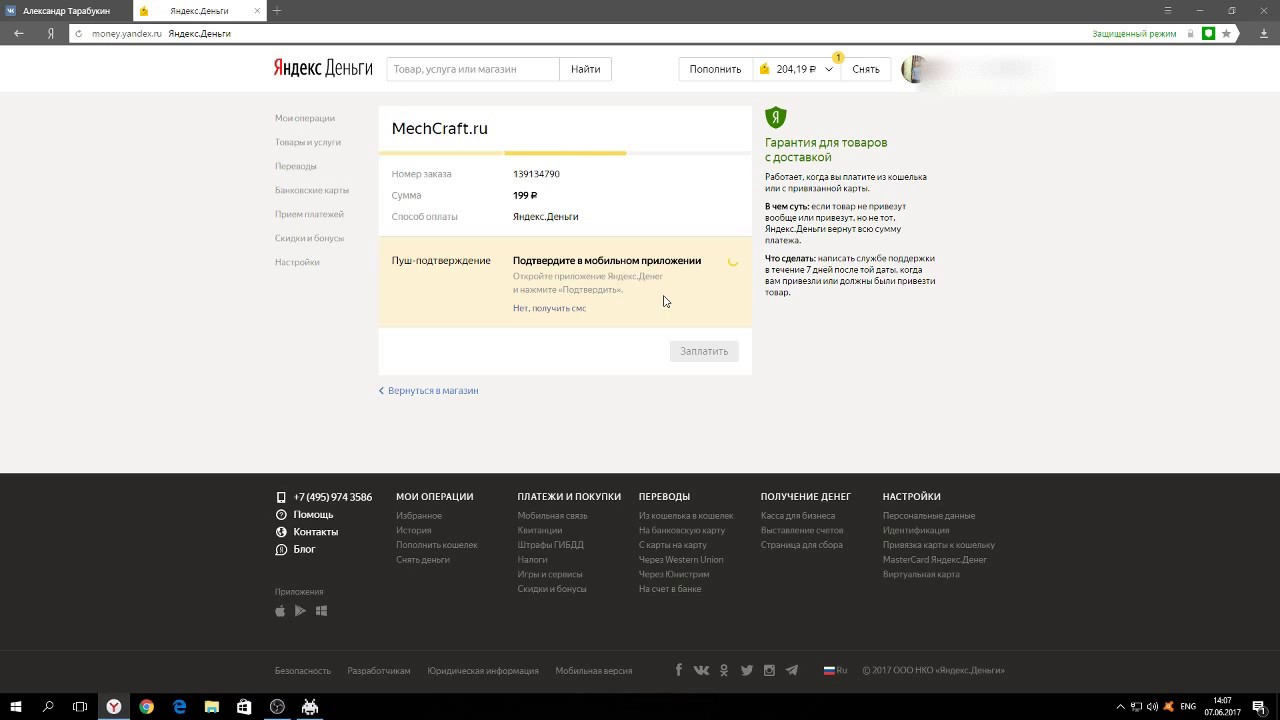Click the Контакты footer link
The height and width of the screenshot is (720, 1280).
316,532
